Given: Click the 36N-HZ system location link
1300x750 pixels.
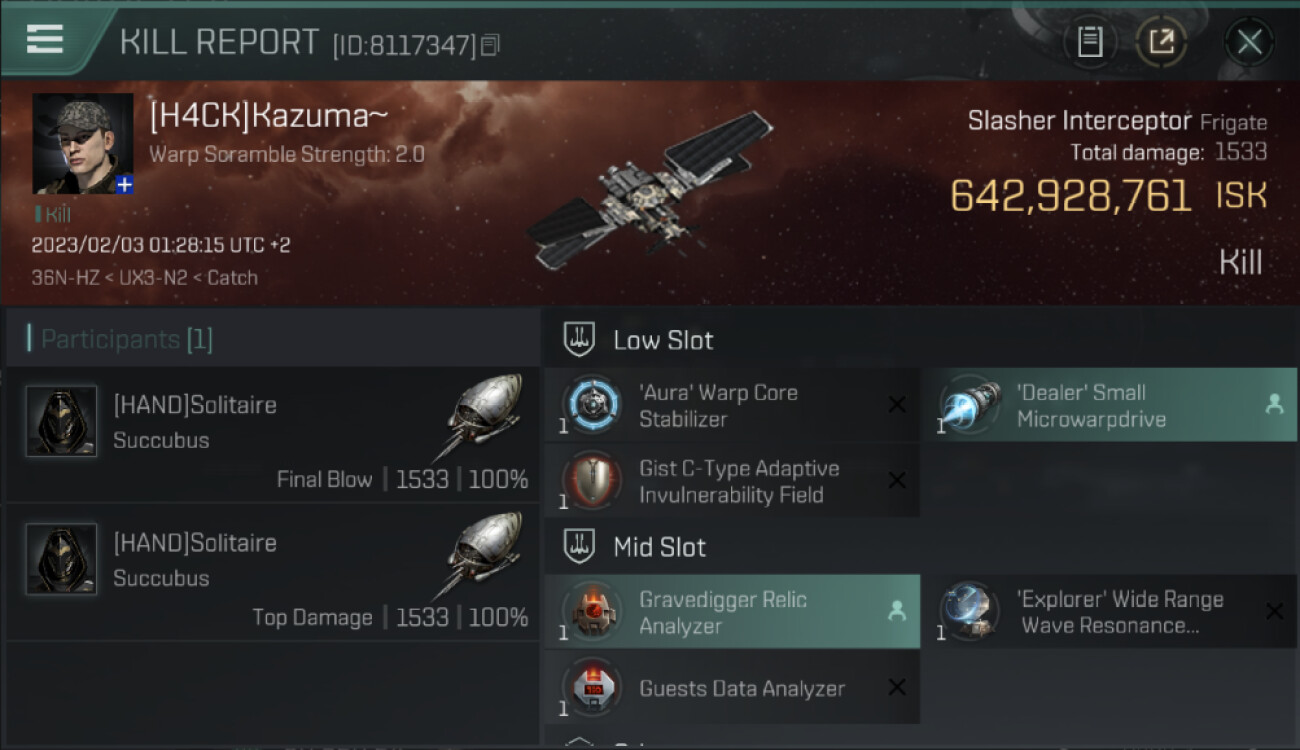Looking at the screenshot, I should 64,278.
